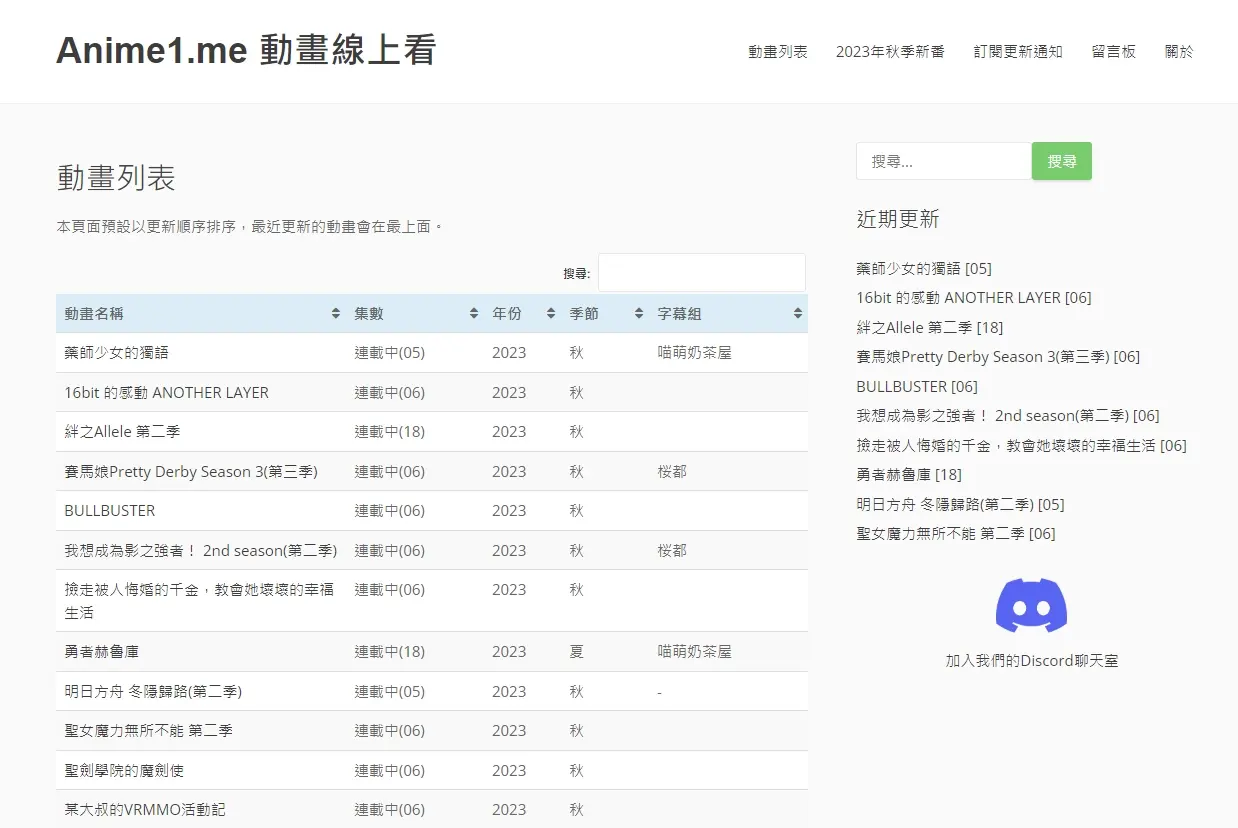
Task: Open 藥師少女的獨語 in the table
Action: 117,353
